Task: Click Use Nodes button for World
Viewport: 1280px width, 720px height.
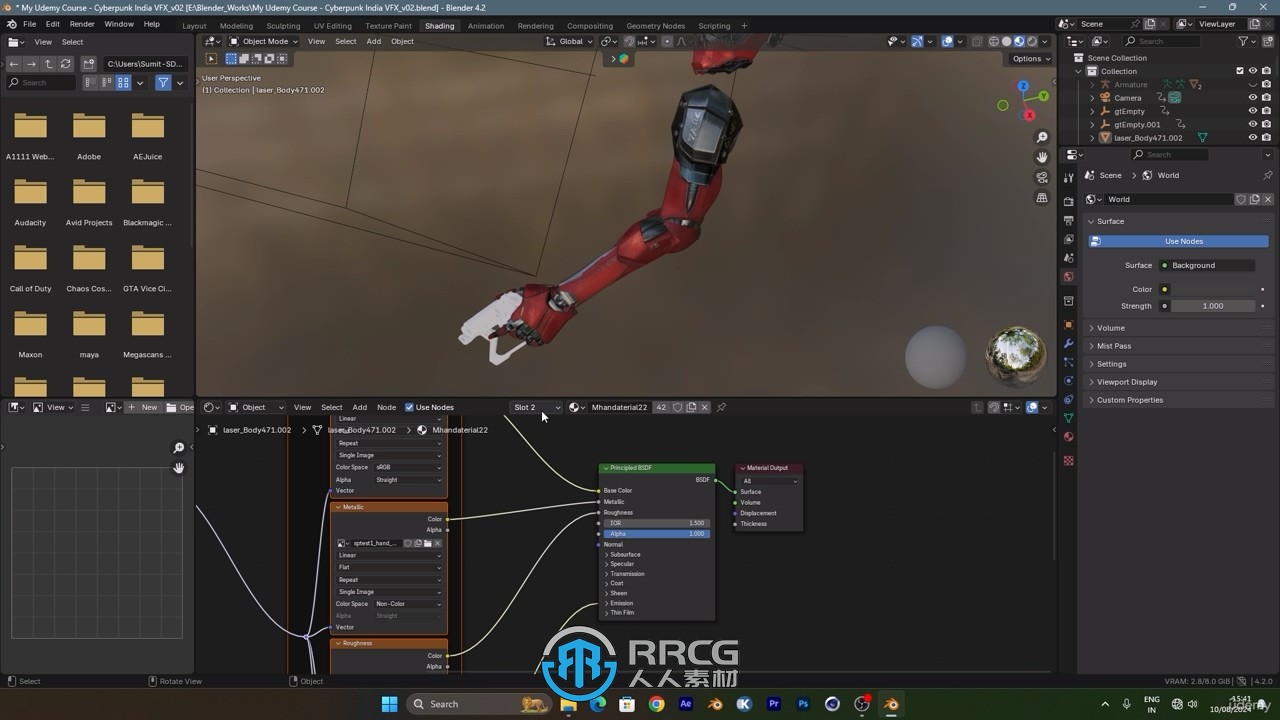Action: [x=1178, y=241]
